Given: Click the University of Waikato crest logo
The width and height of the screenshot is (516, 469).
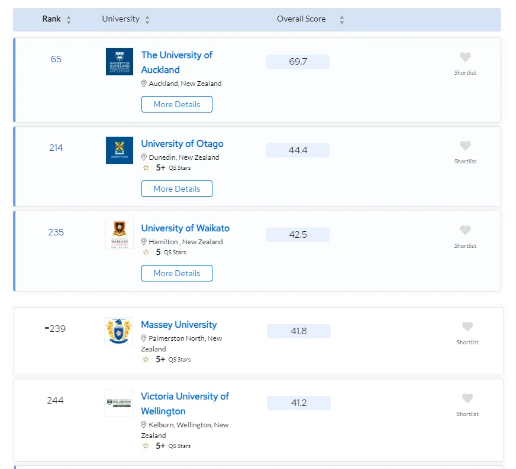Looking at the screenshot, I should pyautogui.click(x=119, y=235).
